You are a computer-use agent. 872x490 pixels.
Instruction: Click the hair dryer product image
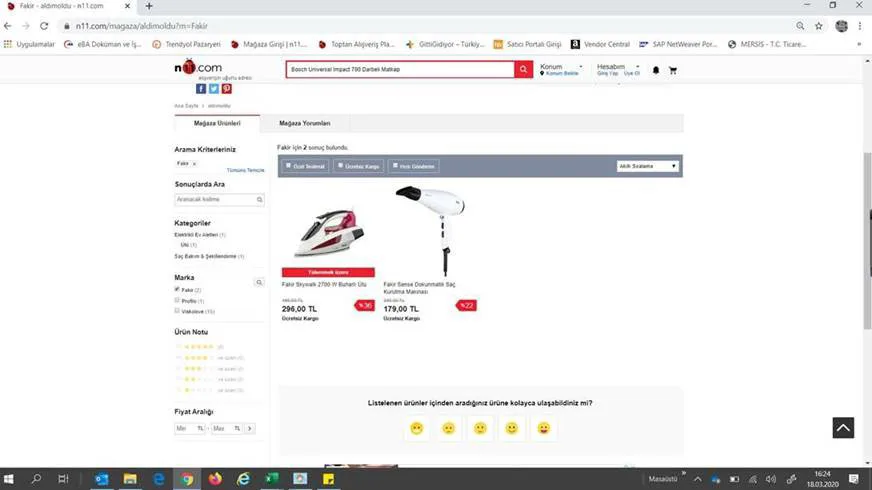[x=429, y=230]
